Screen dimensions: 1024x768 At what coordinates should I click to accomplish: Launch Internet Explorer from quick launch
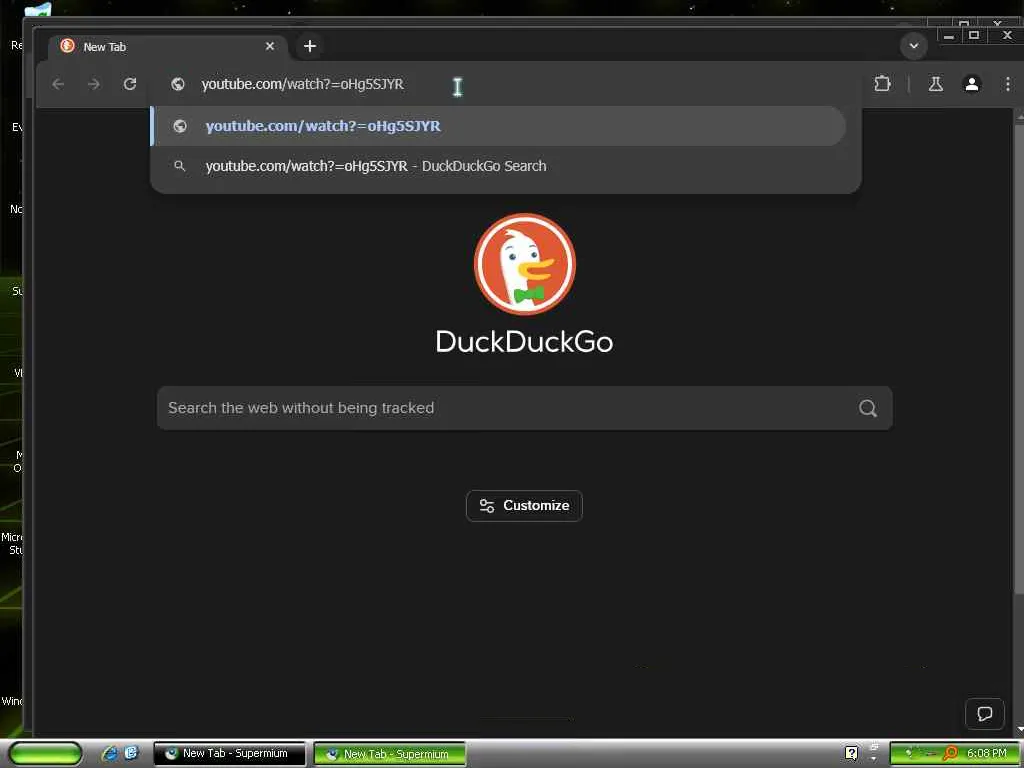(110, 753)
